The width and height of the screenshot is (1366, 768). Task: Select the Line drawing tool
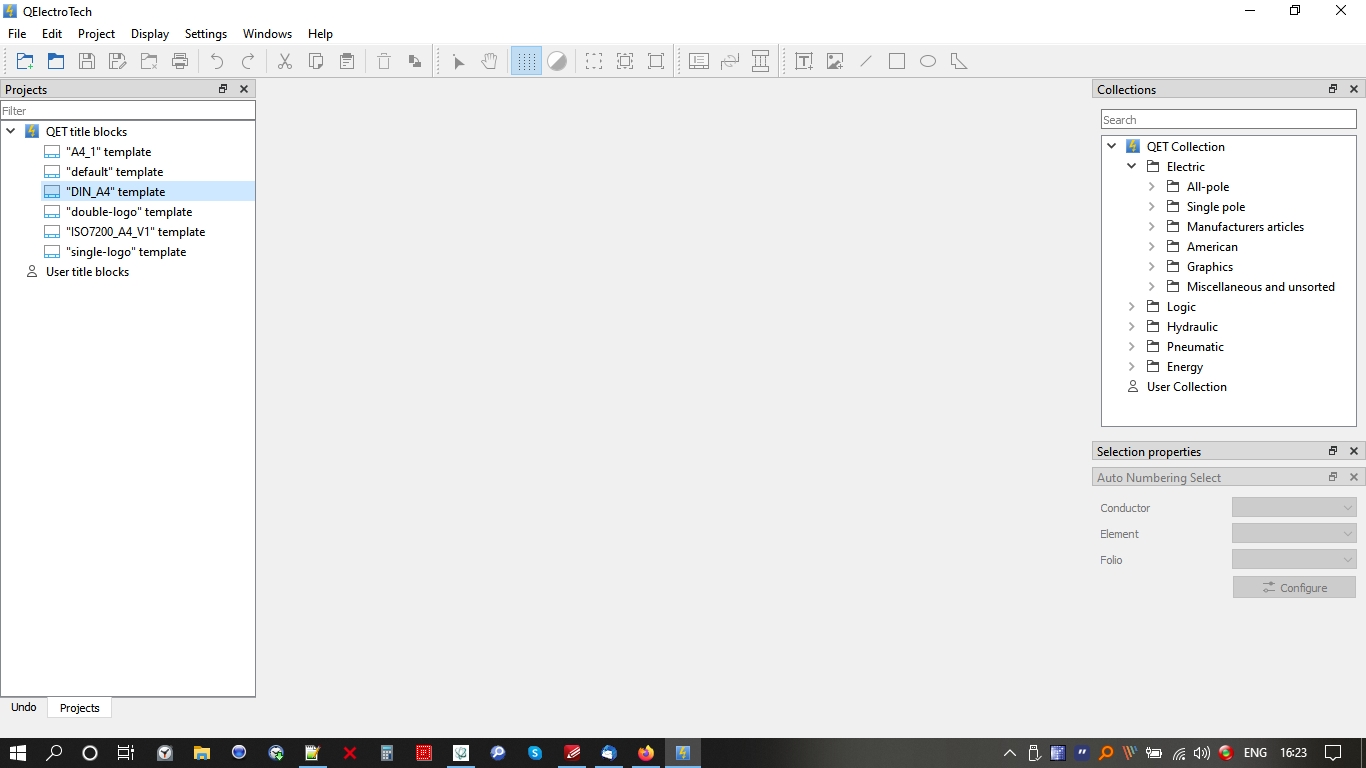(x=866, y=61)
